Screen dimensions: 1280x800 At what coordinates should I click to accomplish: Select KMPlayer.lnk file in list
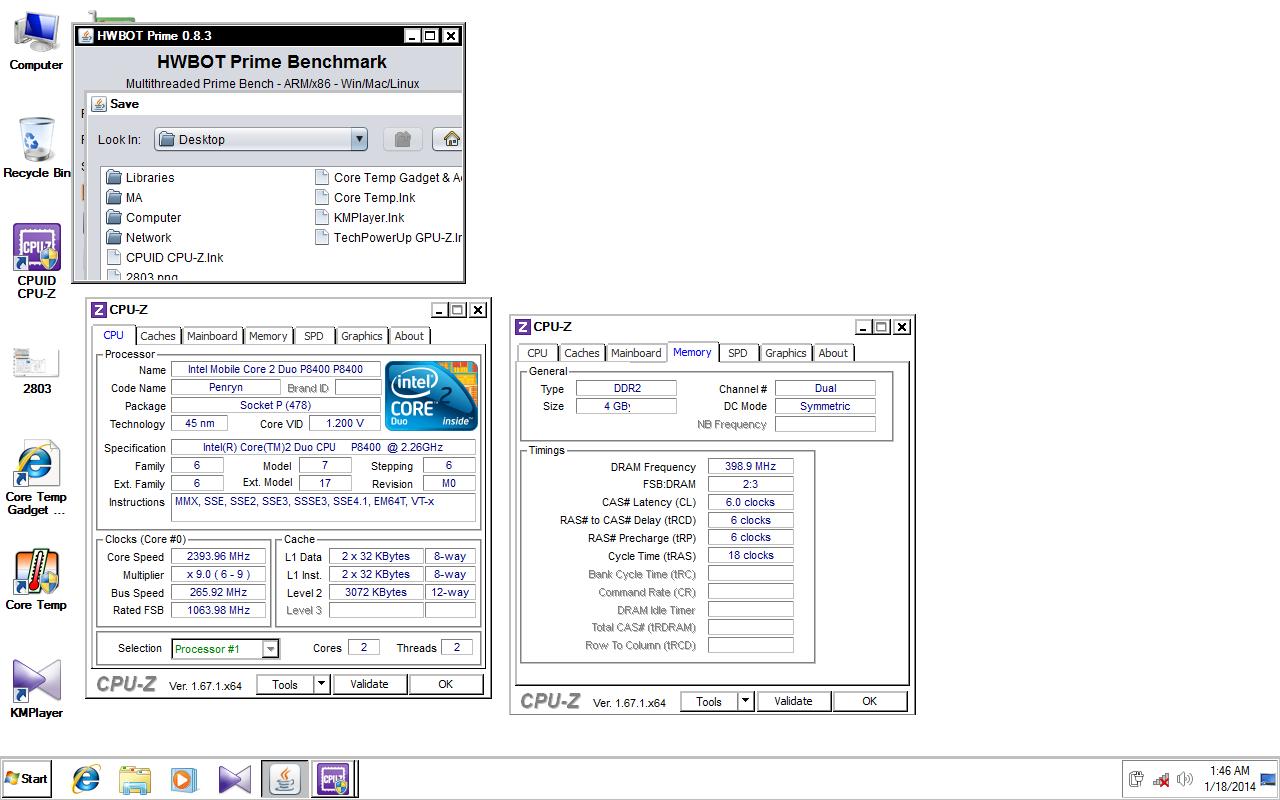[360, 218]
